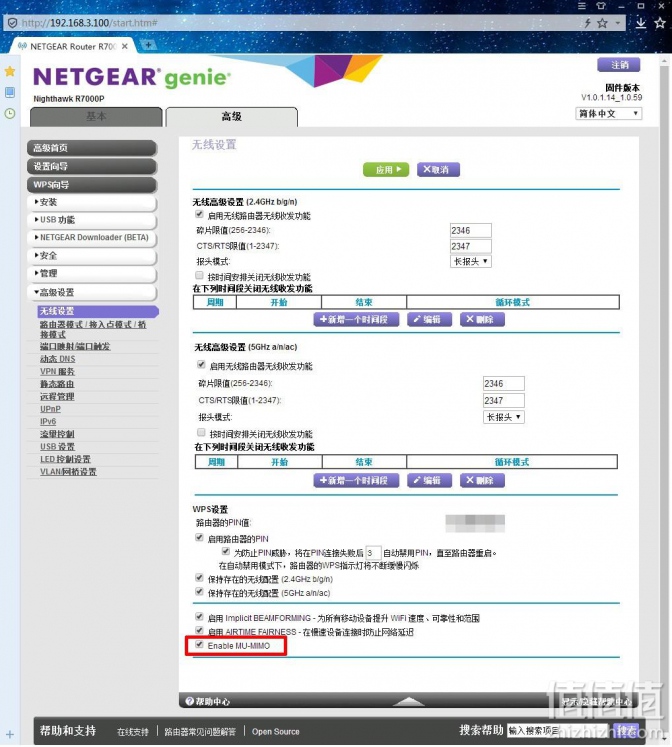Expand help panel with up arrow
Viewport: 672px width, 747px height.
coord(408,701)
